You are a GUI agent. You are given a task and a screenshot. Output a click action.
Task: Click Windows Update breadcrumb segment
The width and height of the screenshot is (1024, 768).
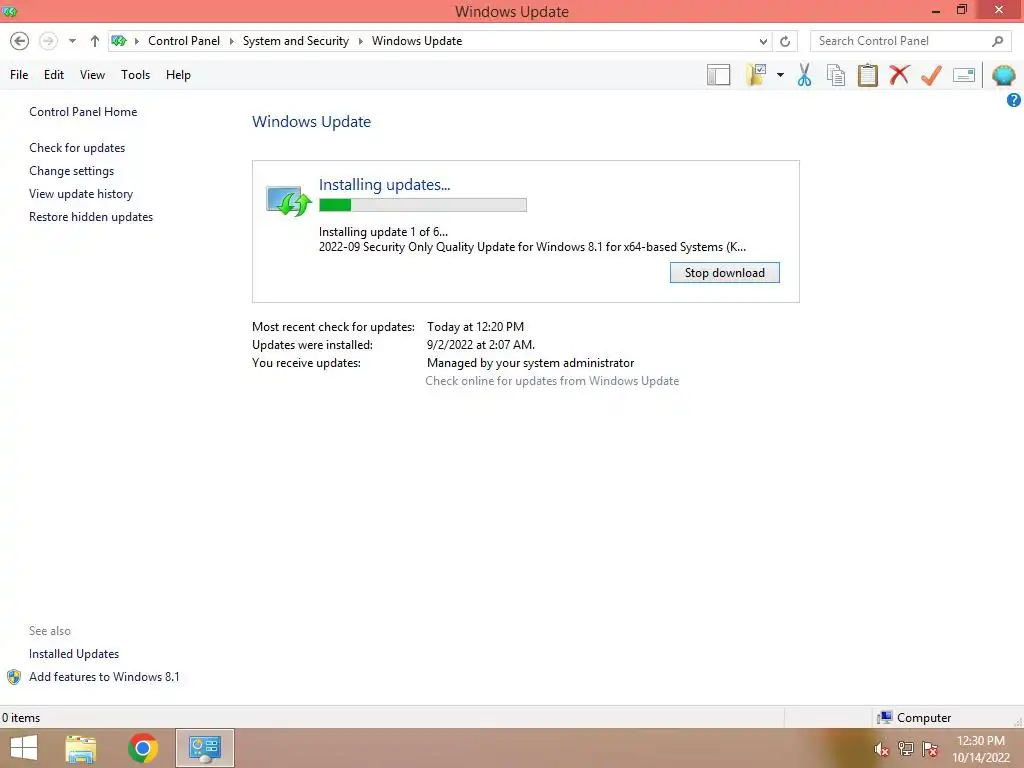[x=417, y=41]
